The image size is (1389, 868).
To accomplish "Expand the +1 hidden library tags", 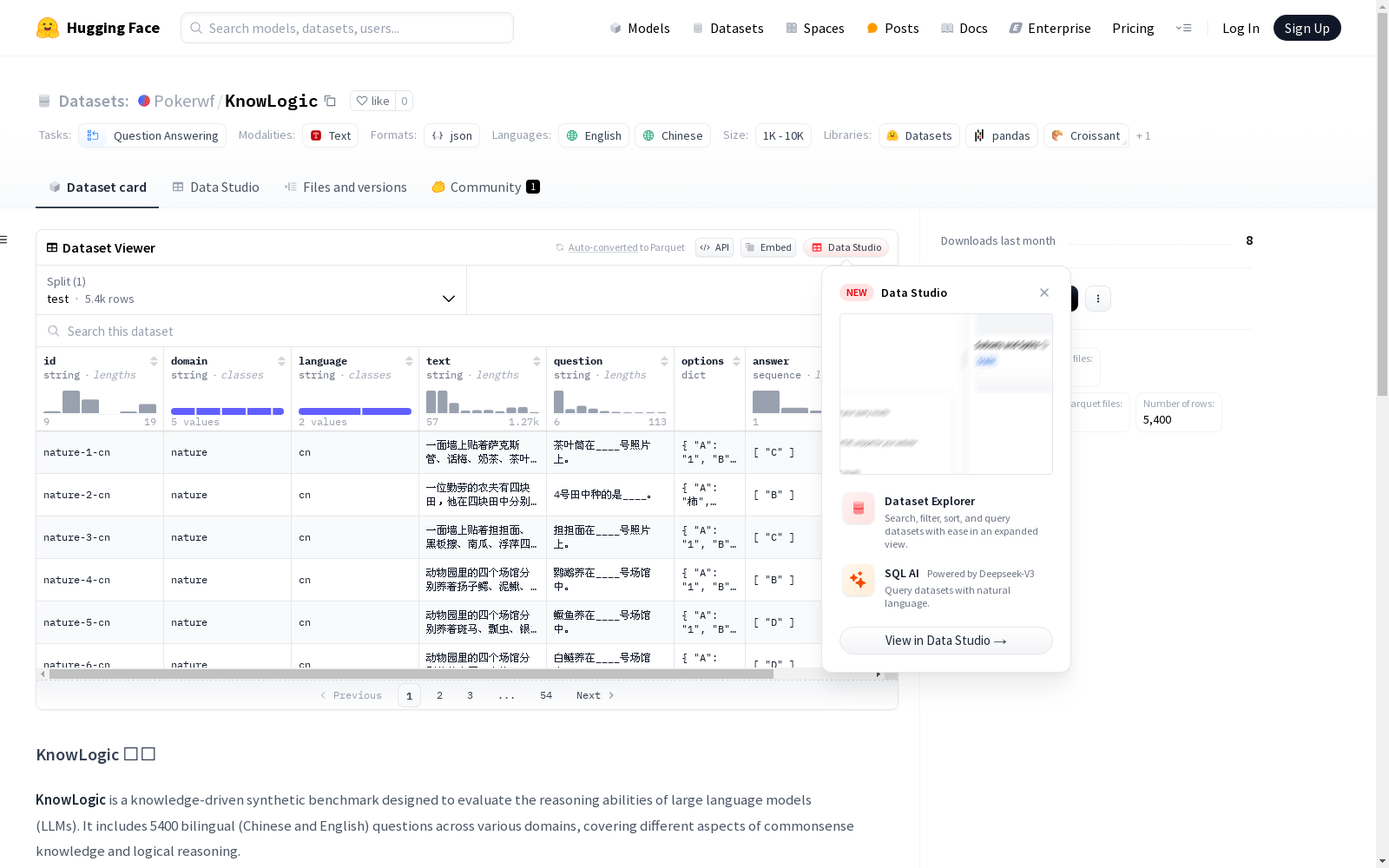I will tap(1143, 135).
